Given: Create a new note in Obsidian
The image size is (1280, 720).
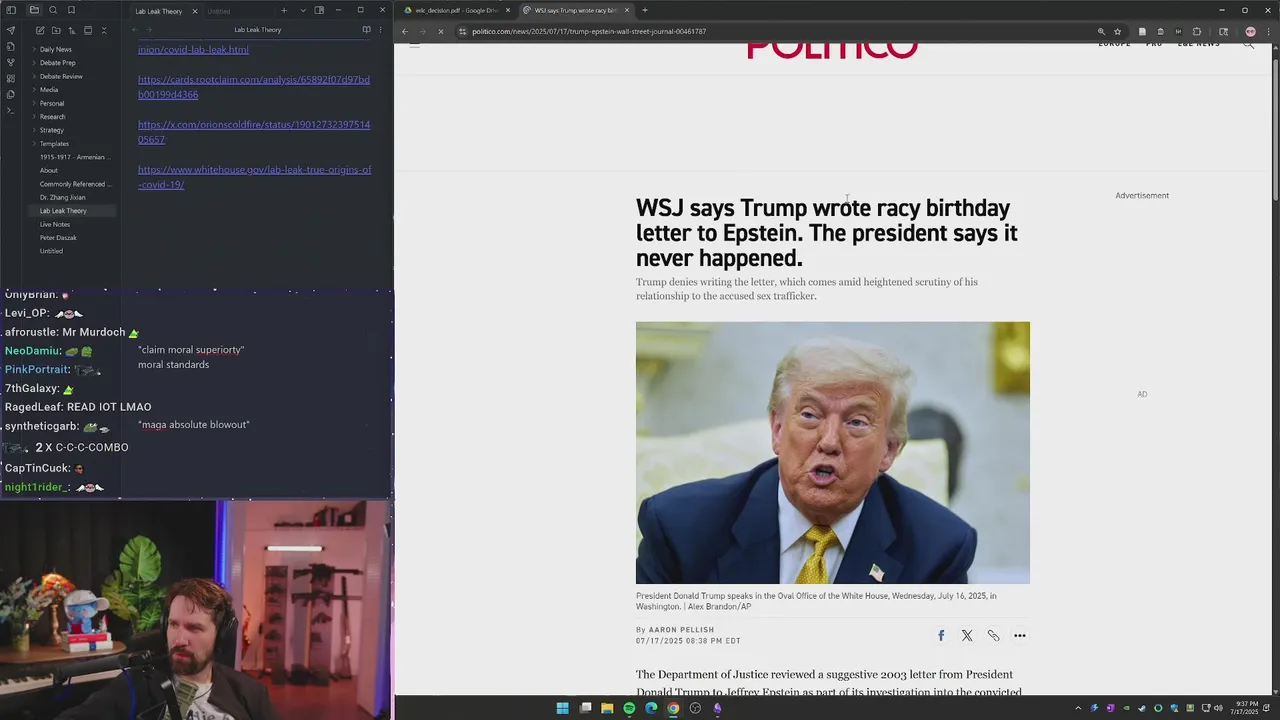Looking at the screenshot, I should click(x=40, y=30).
